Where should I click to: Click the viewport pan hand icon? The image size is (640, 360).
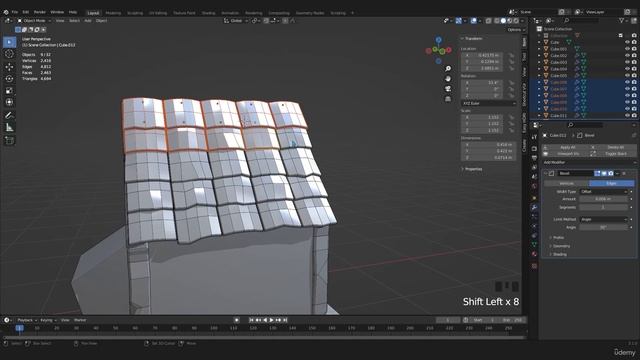point(448,79)
